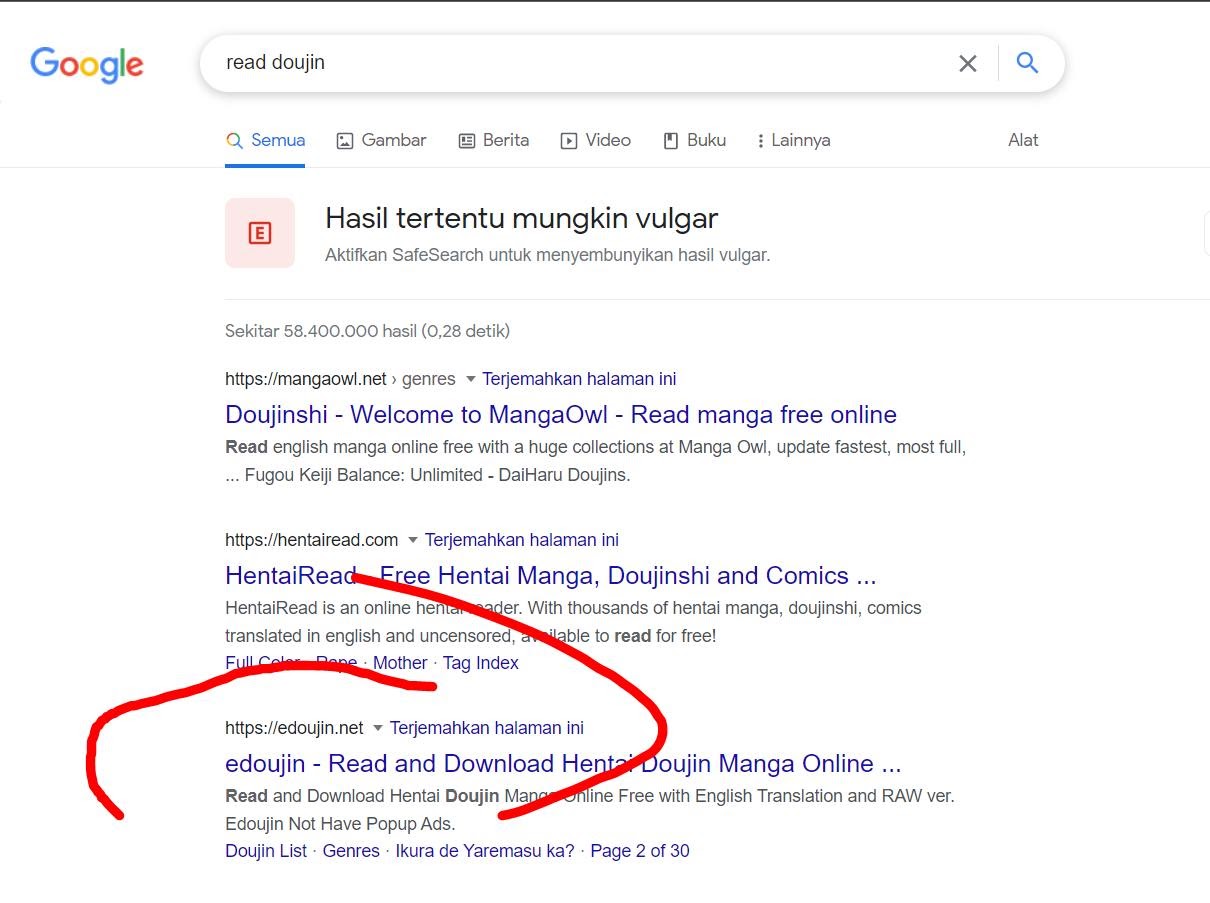Select the Semua tab
This screenshot has width=1210, height=903.
(x=265, y=140)
